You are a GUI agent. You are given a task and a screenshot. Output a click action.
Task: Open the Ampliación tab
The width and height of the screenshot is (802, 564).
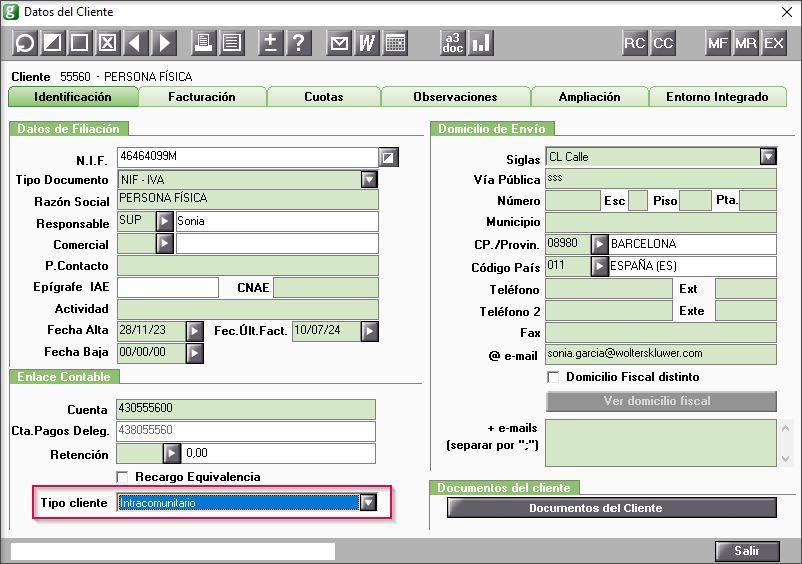click(x=590, y=97)
